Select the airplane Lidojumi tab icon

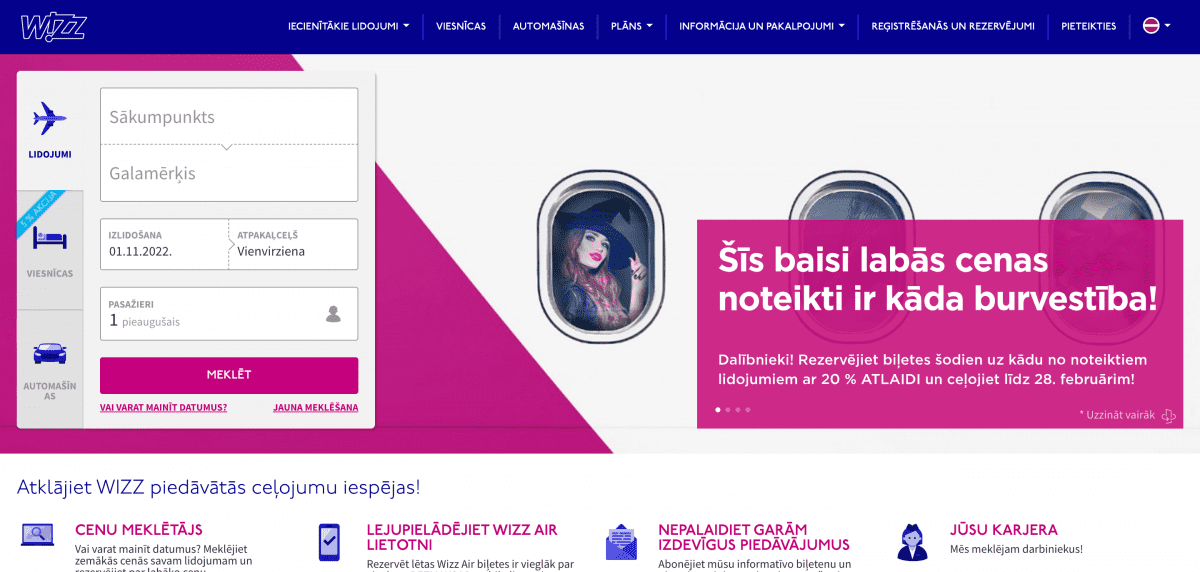[50, 118]
